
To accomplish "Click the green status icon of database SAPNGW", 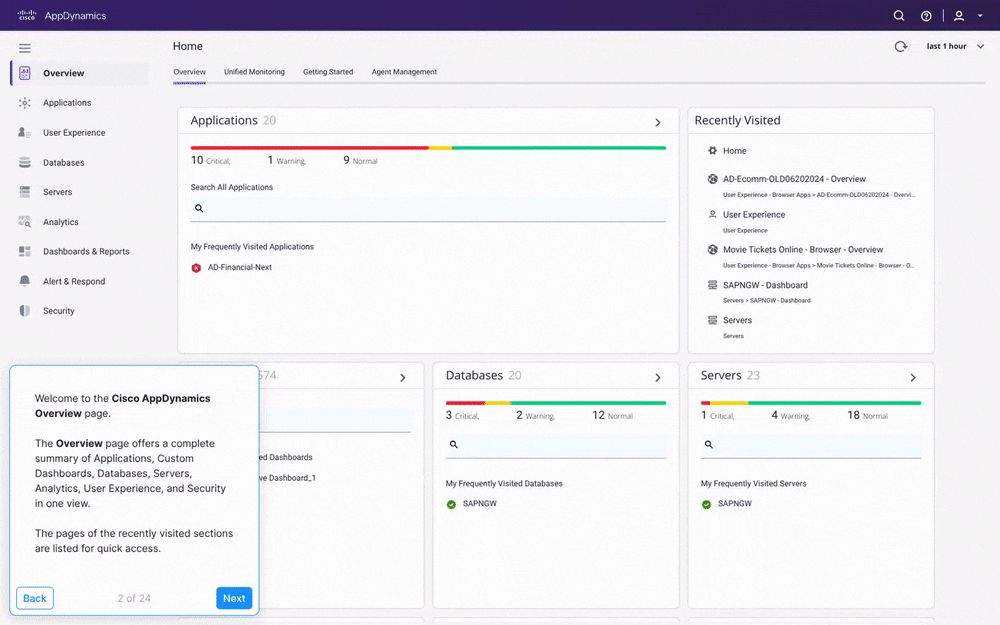I will pyautogui.click(x=452, y=504).
